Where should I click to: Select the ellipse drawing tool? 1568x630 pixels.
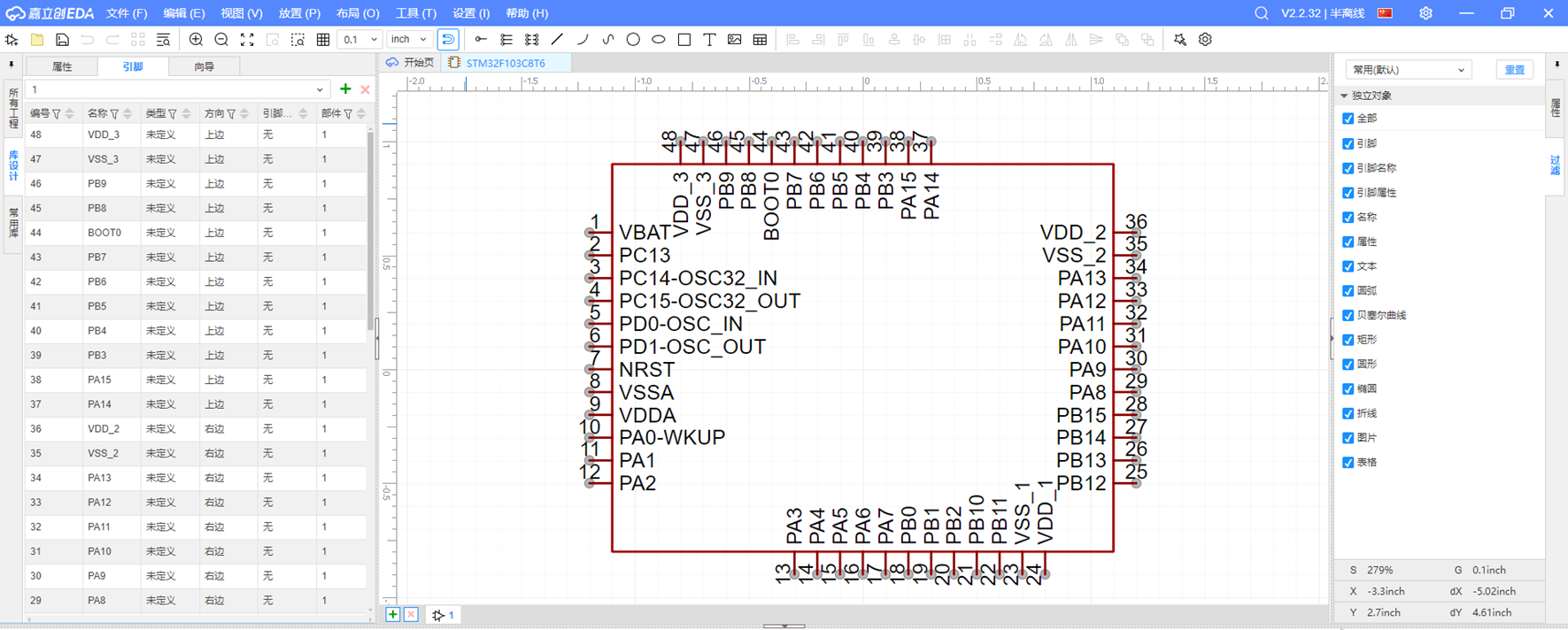click(659, 40)
